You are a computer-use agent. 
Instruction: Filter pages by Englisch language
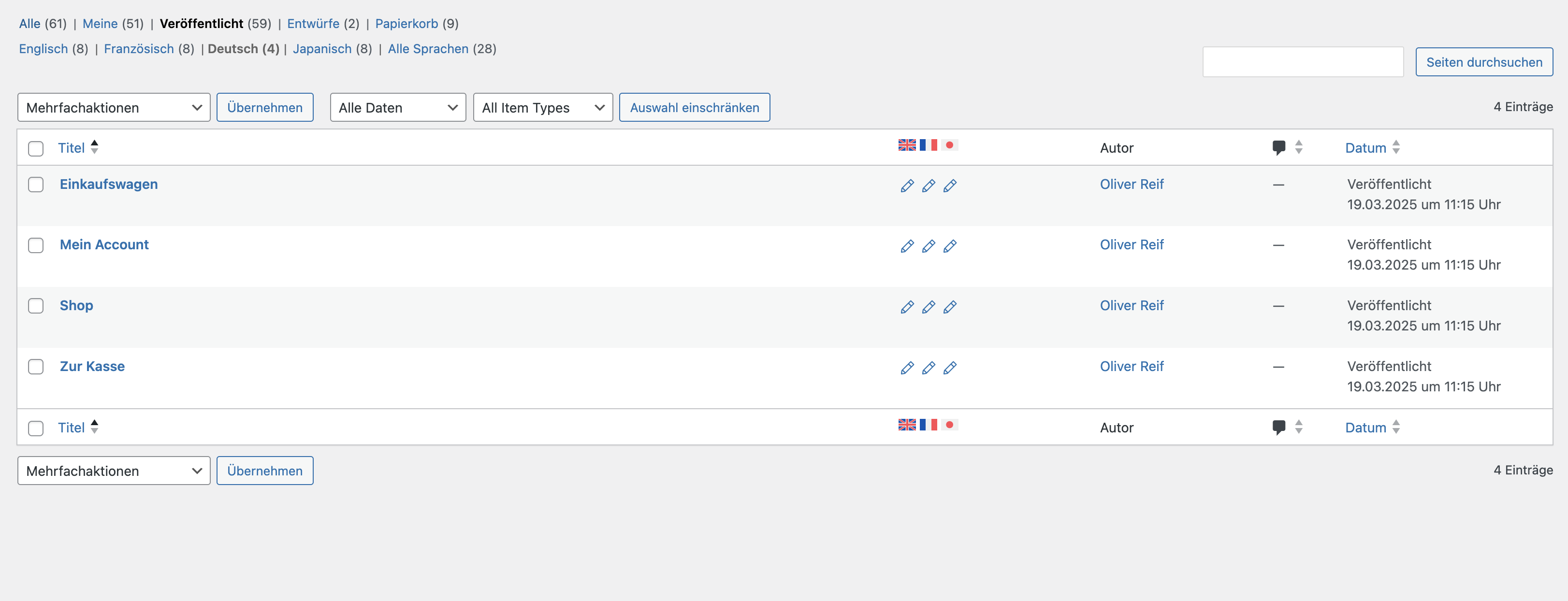coord(43,49)
